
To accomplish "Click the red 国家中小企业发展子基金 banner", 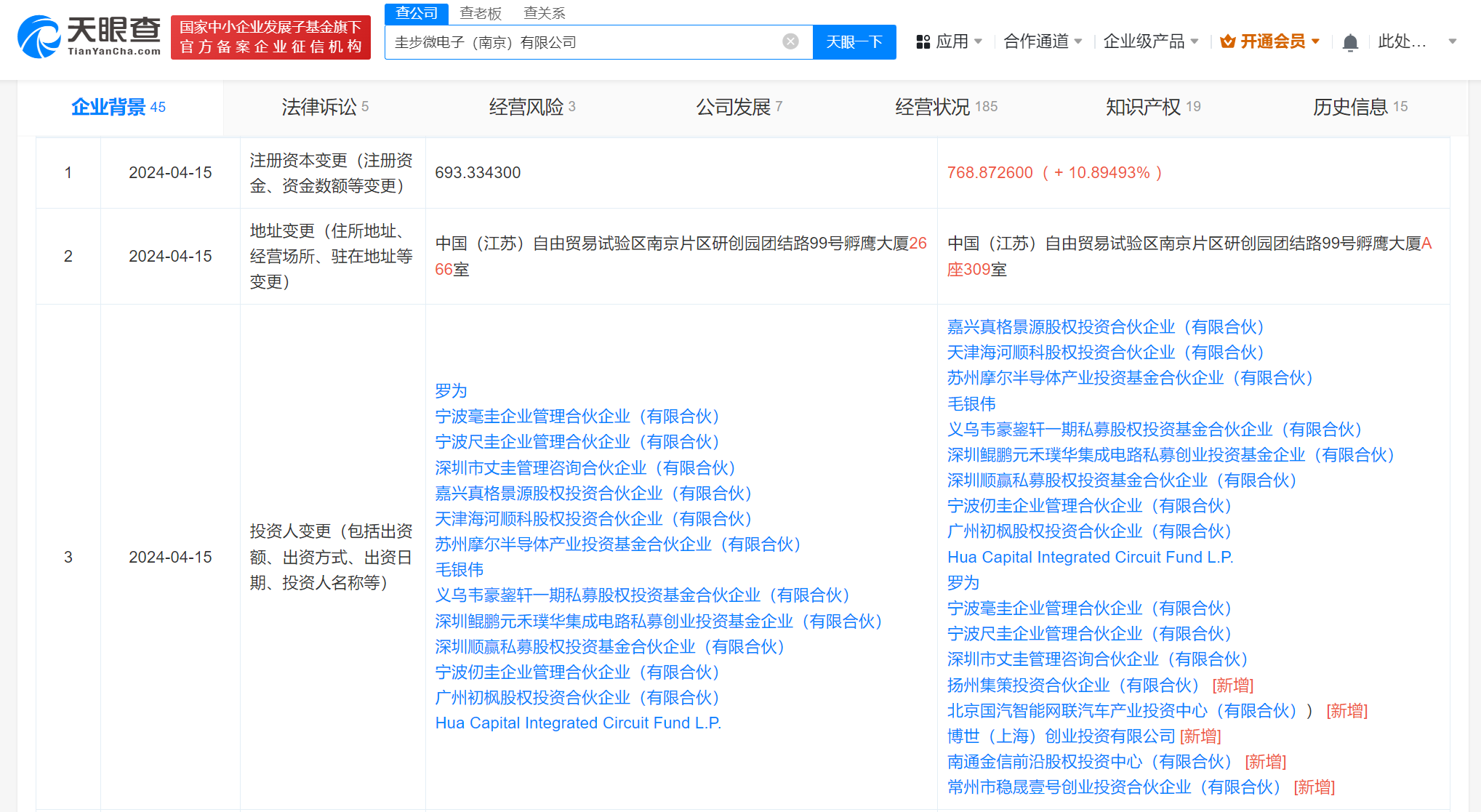I will click(270, 37).
